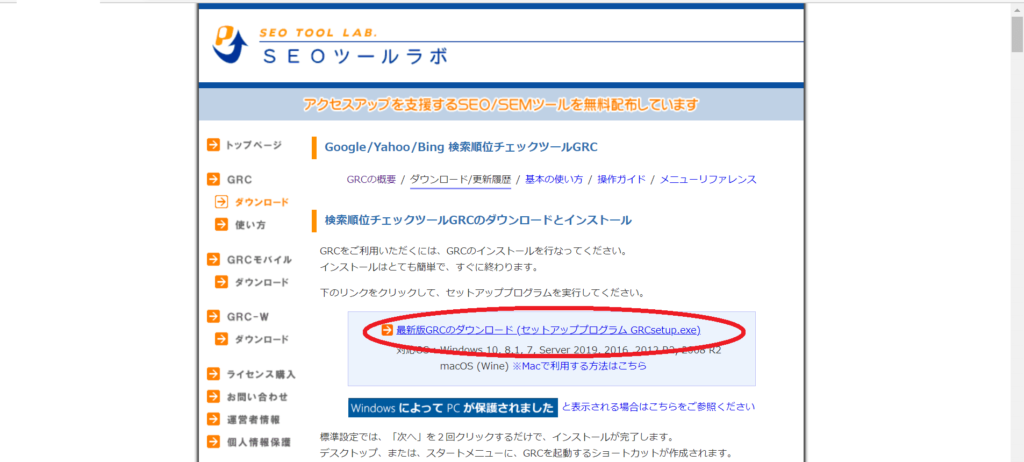Open 使い方 under GRC in sidebar
This screenshot has height=462, width=1024.
point(250,225)
